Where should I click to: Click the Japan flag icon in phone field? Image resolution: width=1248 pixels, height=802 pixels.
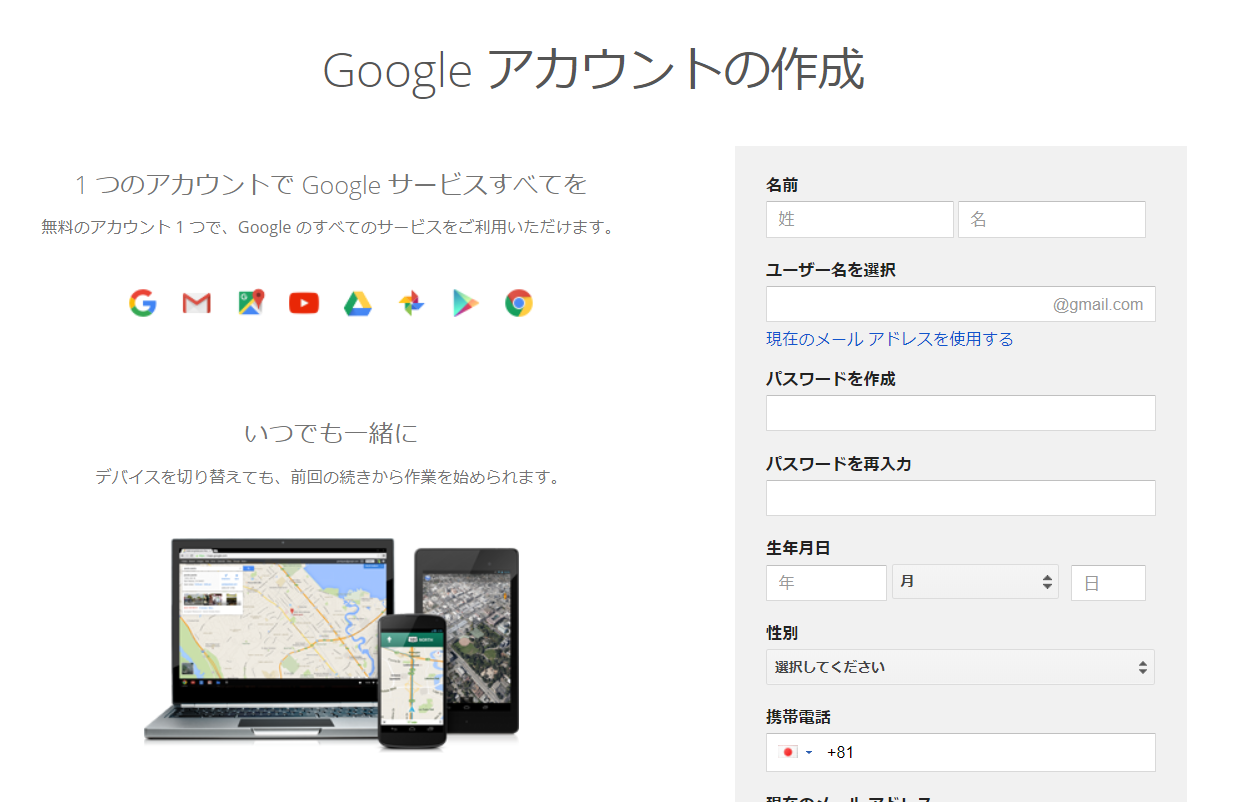click(x=786, y=752)
